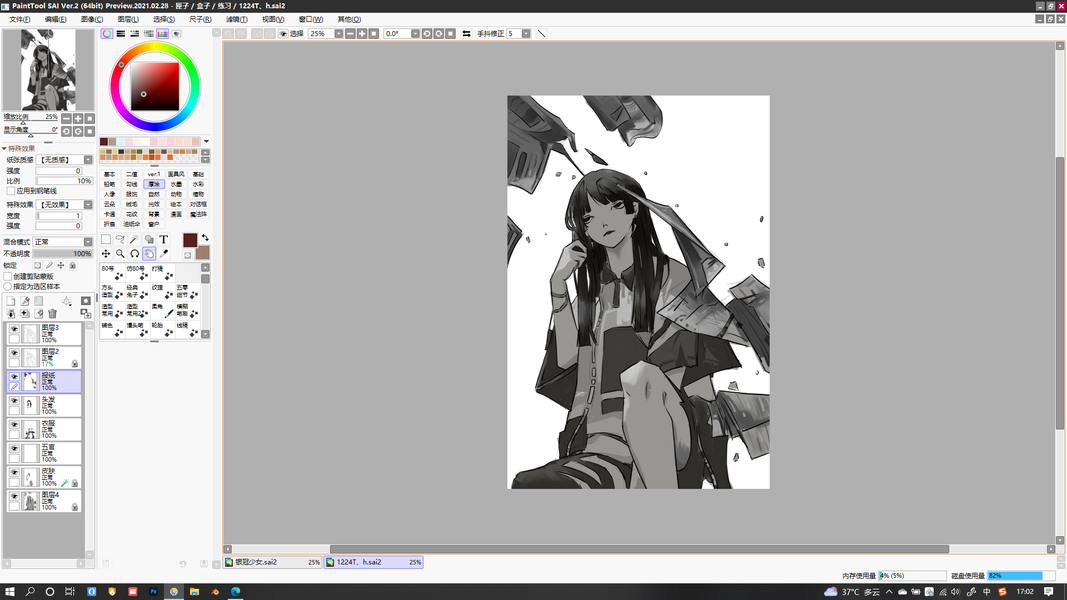Hide the 报纸 layer
Viewport: 1067px width, 600px height.
(14, 377)
